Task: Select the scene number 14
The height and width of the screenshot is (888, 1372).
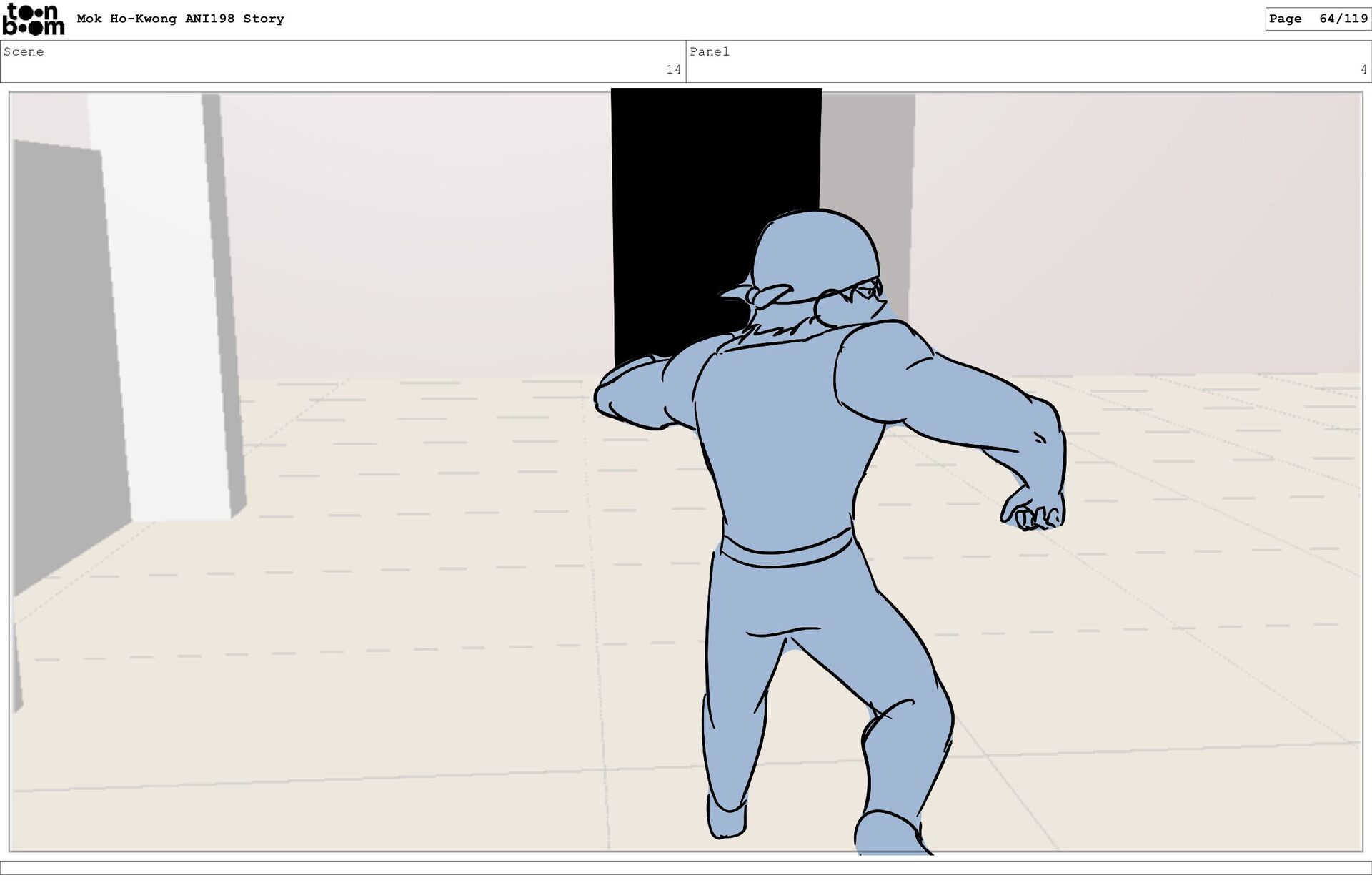Action: (x=673, y=70)
